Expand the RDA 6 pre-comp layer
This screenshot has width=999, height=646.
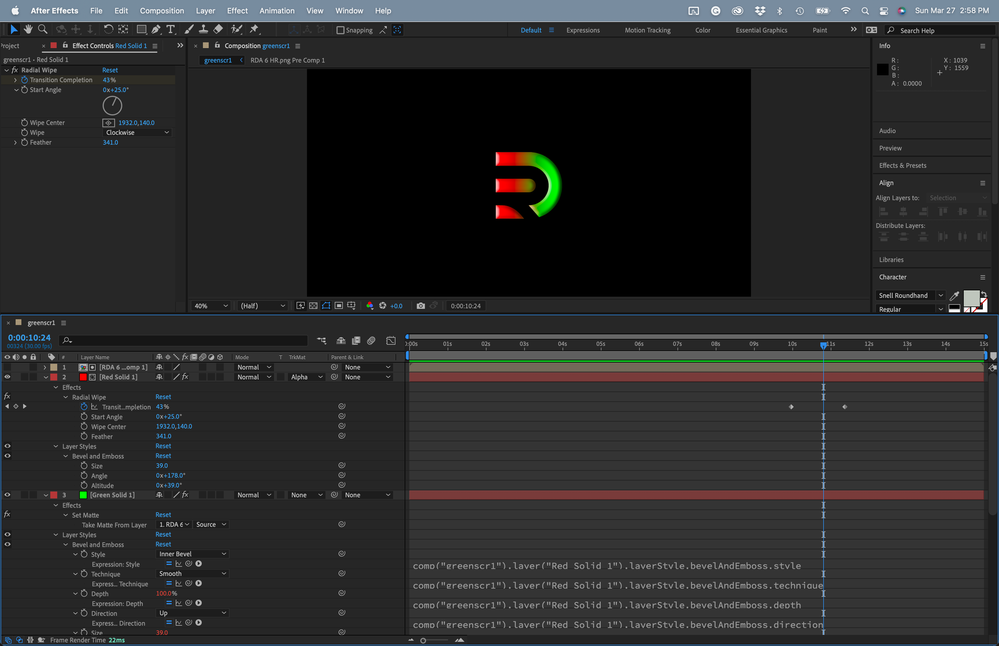pos(43,367)
